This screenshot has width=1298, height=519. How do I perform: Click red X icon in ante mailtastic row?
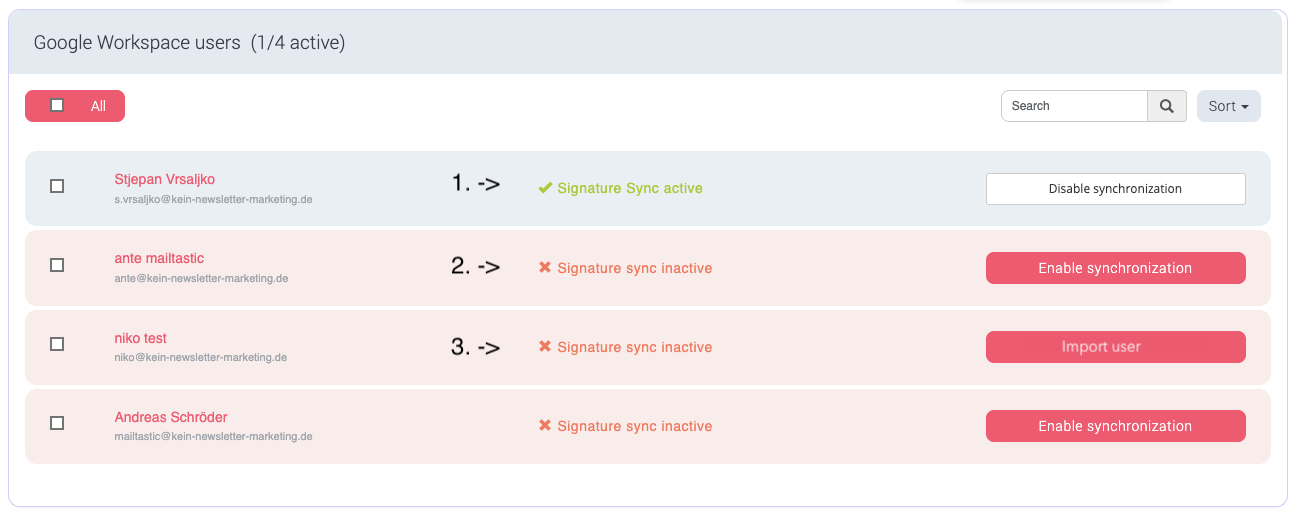[x=545, y=268]
